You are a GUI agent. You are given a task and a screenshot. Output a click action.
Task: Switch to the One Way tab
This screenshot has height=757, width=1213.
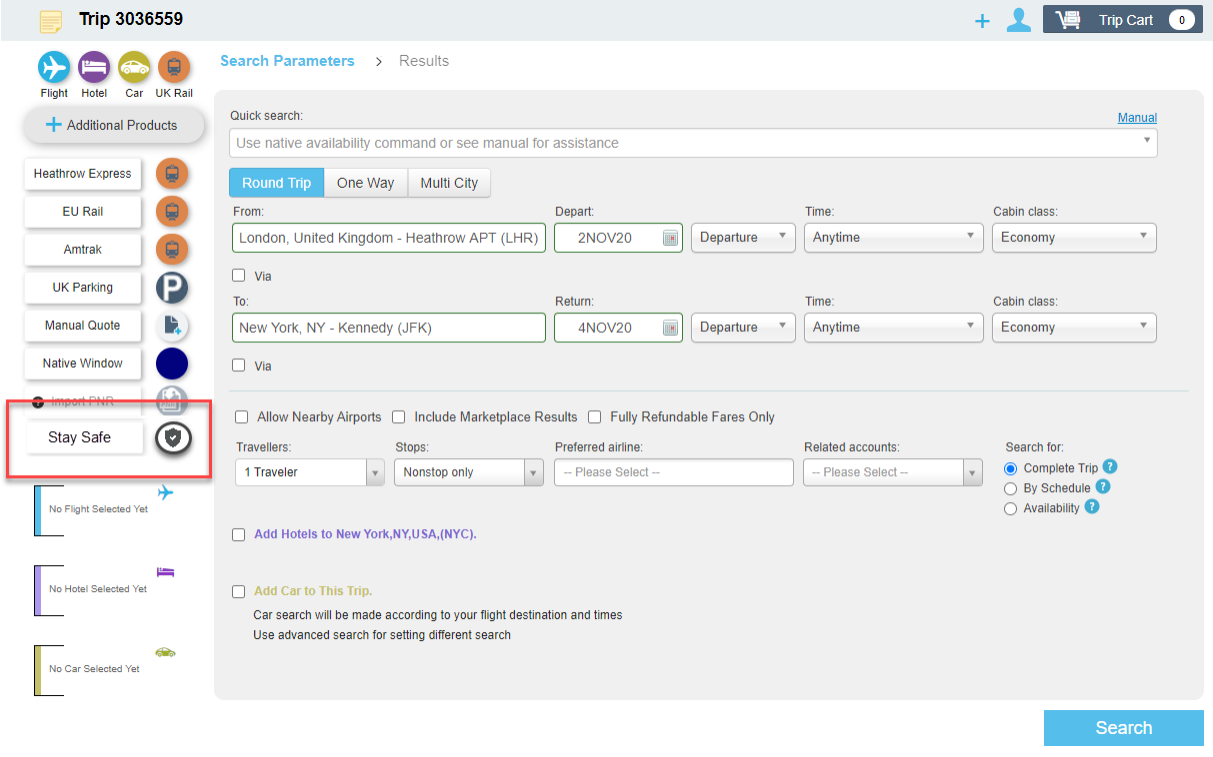click(365, 183)
